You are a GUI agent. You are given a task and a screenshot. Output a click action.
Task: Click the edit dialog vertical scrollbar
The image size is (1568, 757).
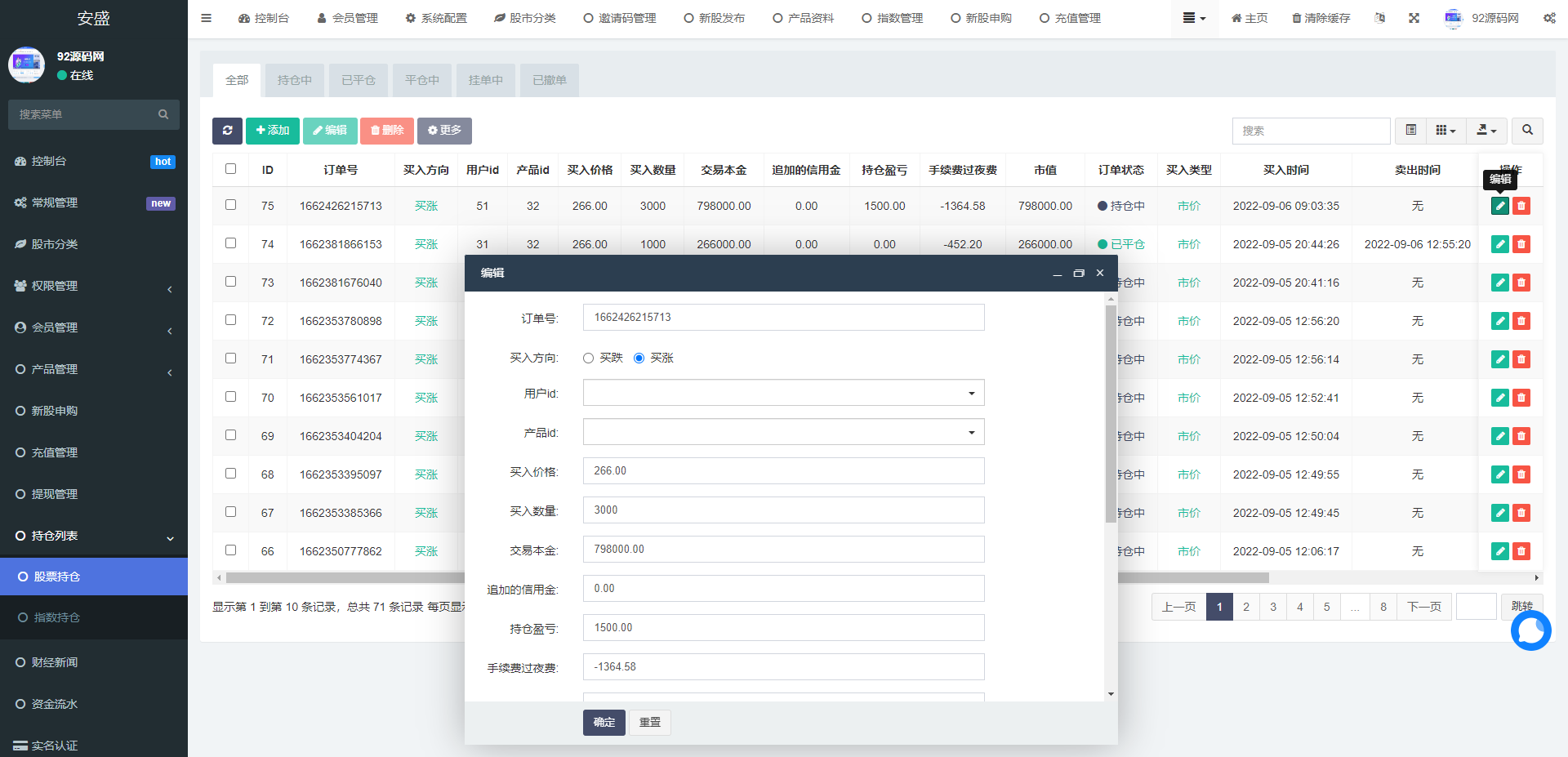pos(1111,408)
